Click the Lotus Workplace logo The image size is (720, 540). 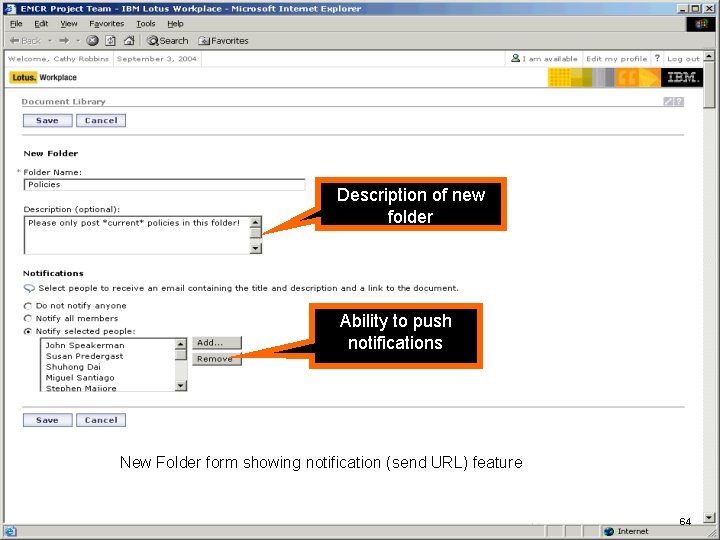(x=43, y=77)
